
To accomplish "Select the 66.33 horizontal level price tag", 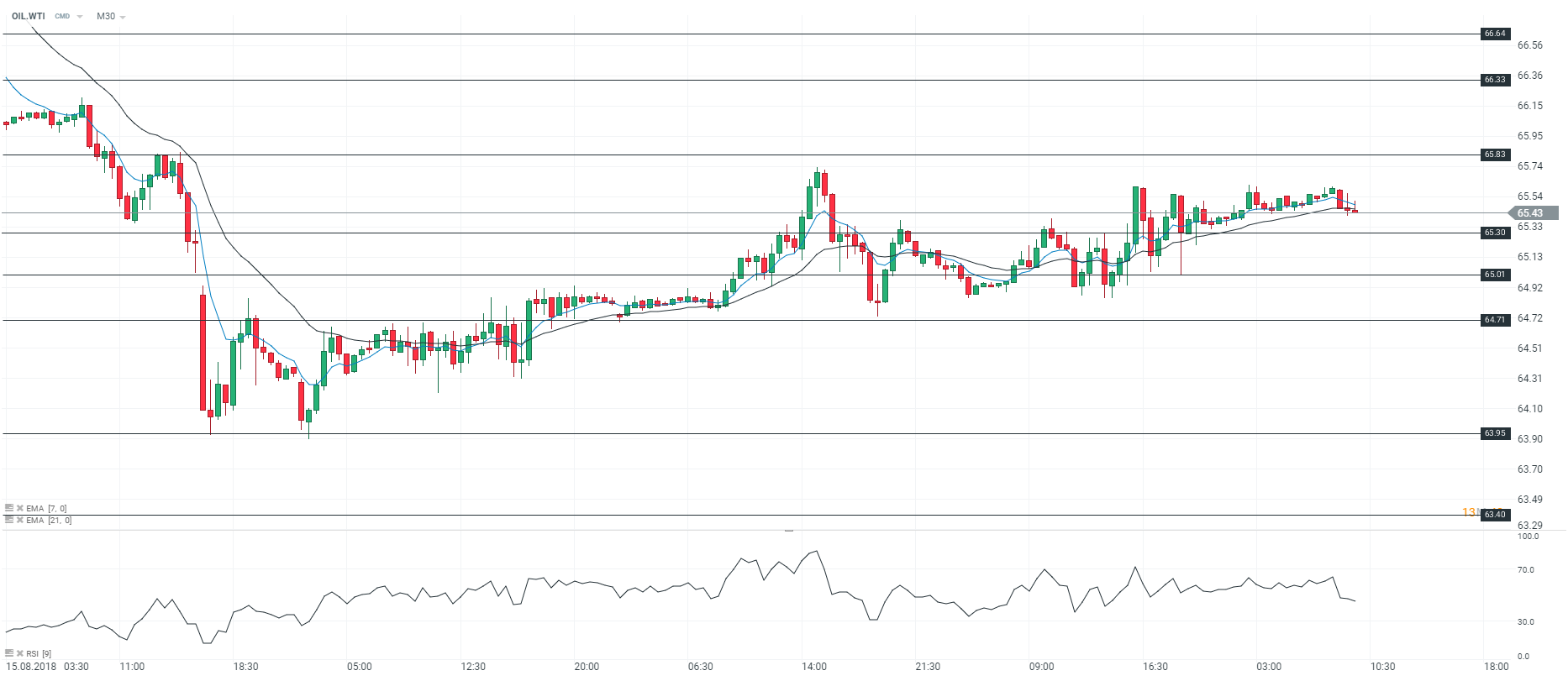I will 1495,80.
